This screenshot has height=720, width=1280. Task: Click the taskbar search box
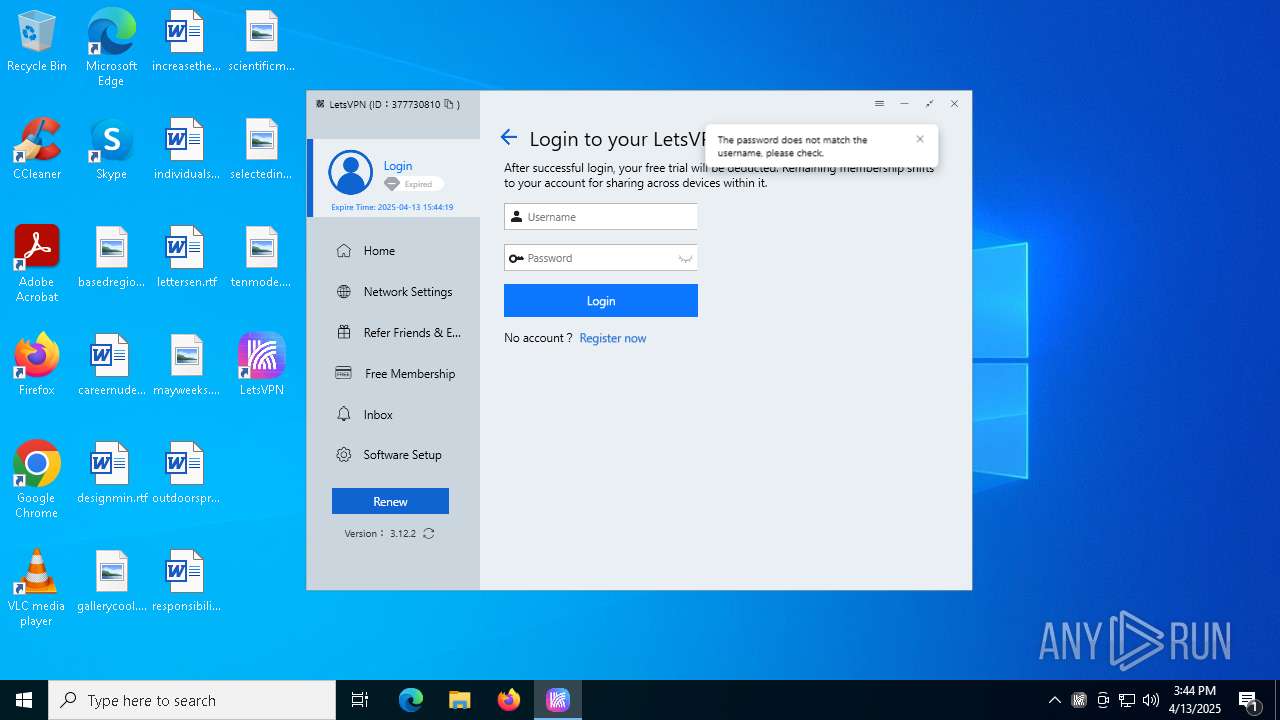192,700
